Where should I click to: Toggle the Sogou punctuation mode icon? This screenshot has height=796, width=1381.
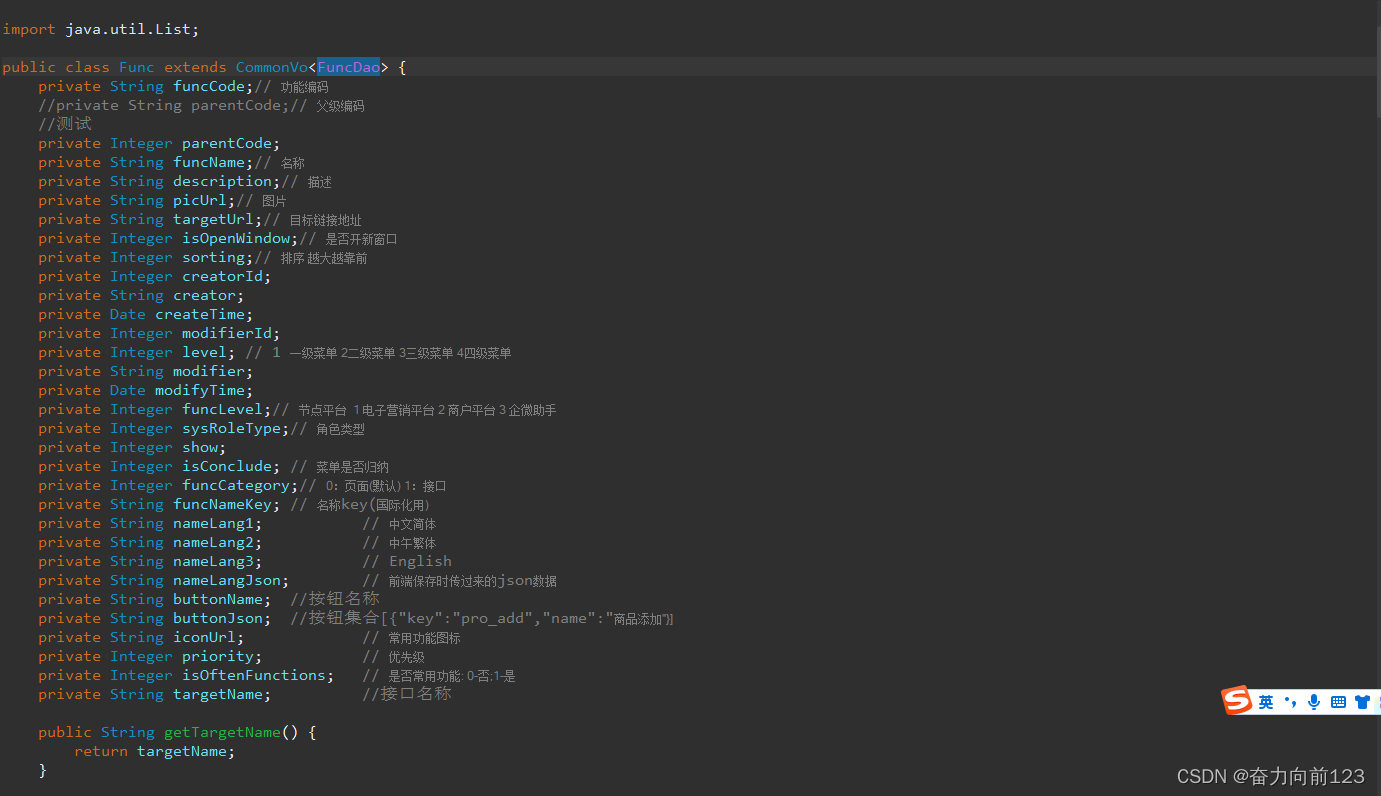pos(1290,702)
